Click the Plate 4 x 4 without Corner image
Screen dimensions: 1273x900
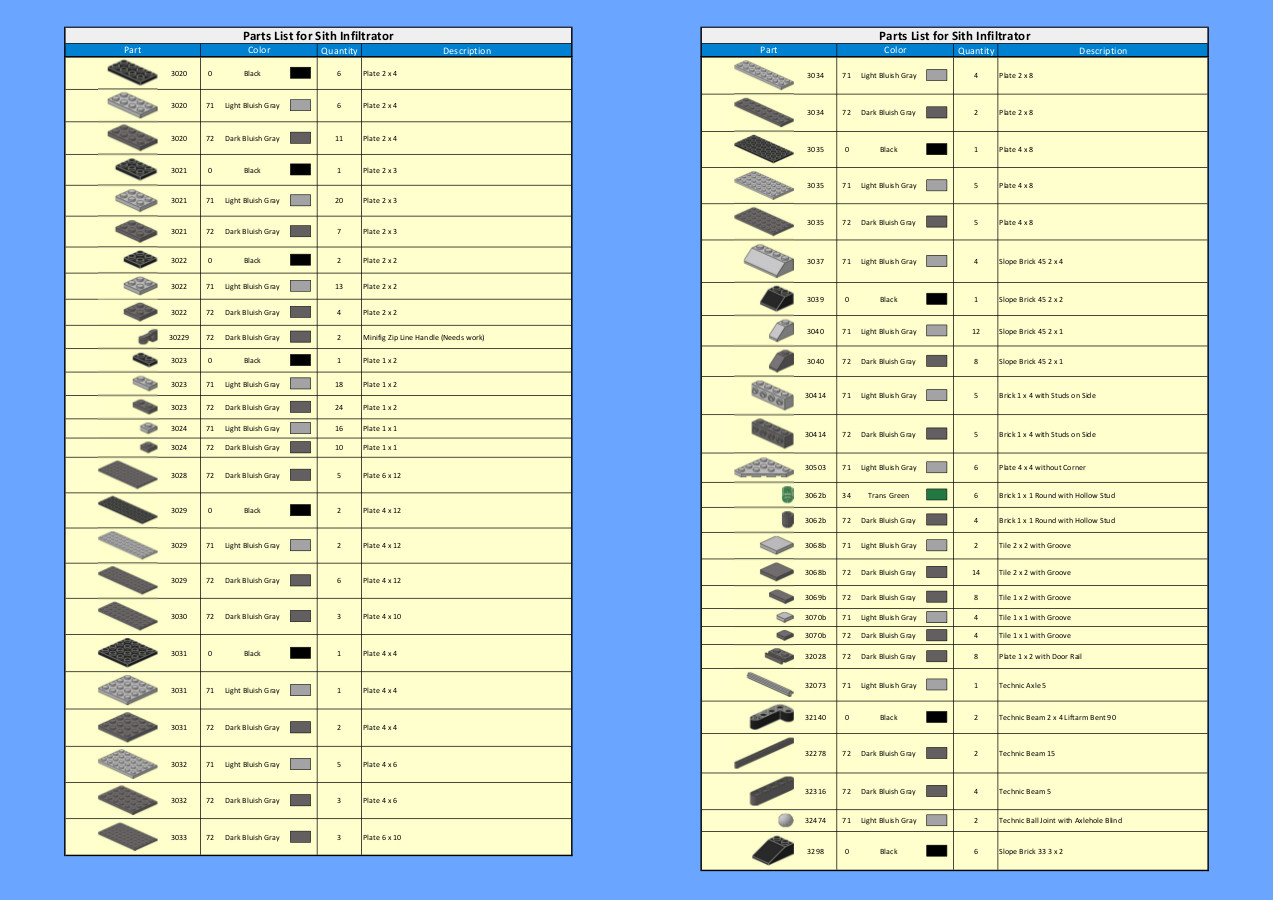pyautogui.click(x=764, y=467)
